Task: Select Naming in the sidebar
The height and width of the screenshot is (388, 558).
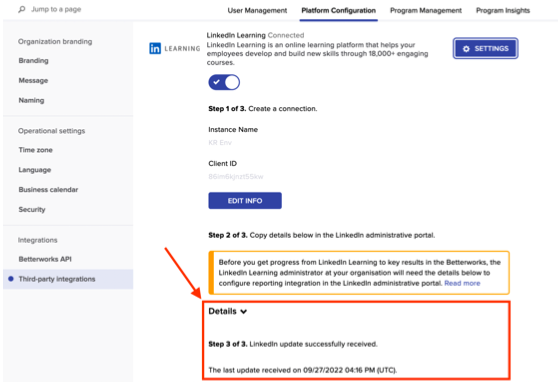Action: click(31, 101)
